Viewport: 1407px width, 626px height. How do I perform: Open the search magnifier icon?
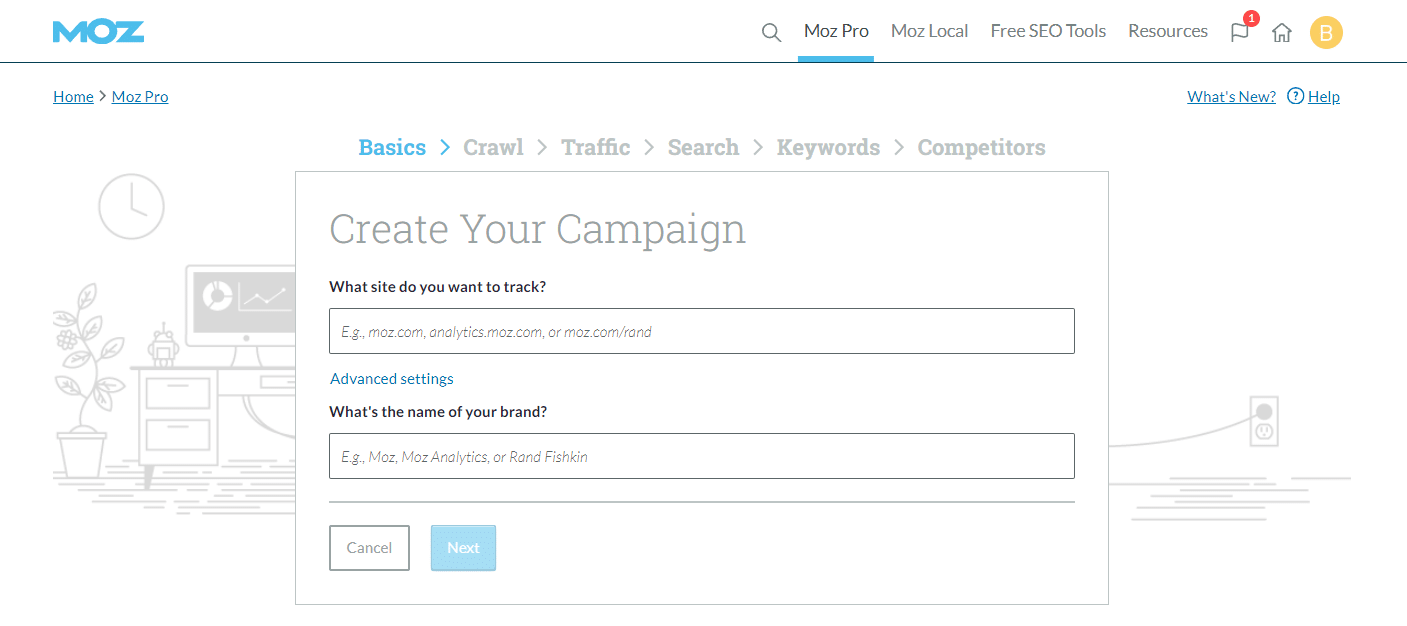point(771,32)
